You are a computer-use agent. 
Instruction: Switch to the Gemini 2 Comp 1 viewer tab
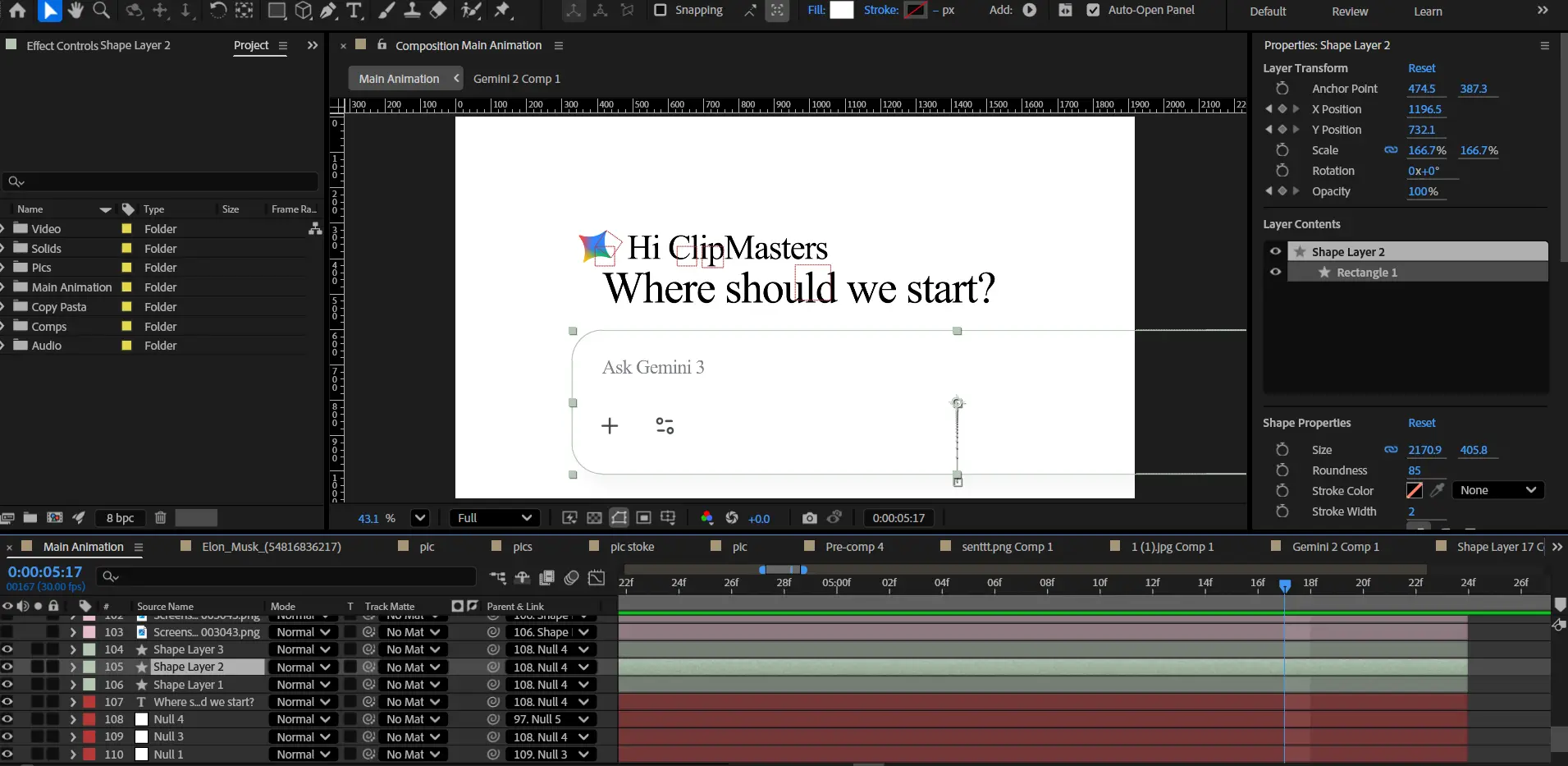click(516, 79)
